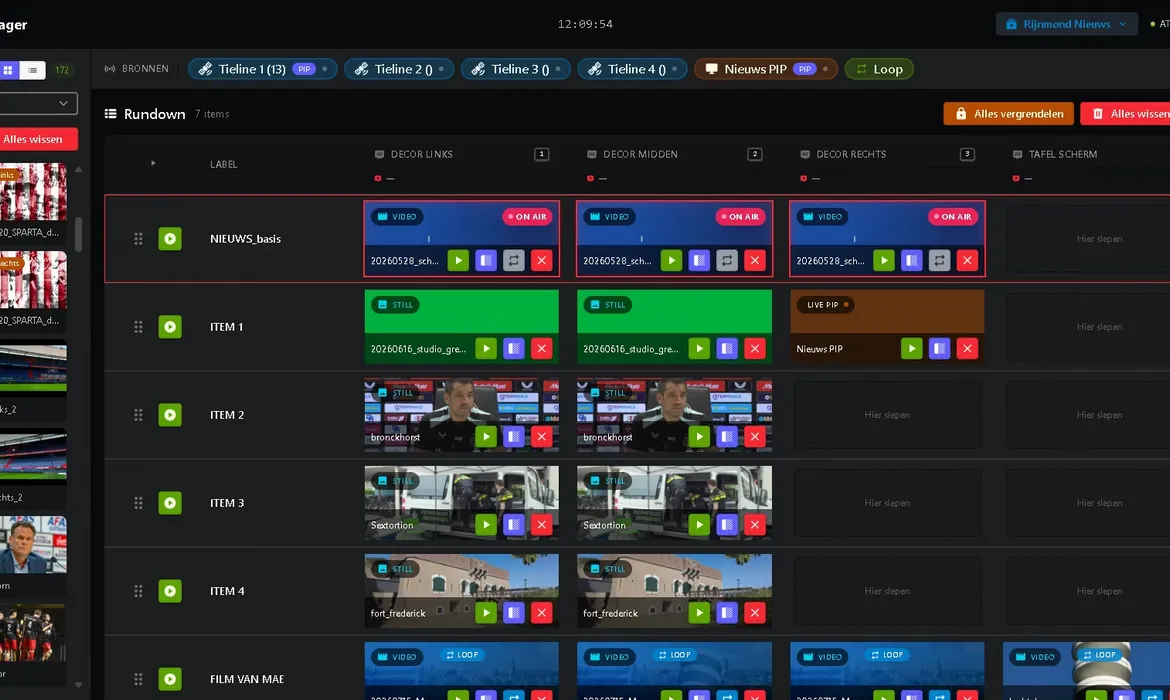This screenshot has height=700, width=1170.
Task: Play the NIEUWS_basis rundown row
Action: coord(170,239)
